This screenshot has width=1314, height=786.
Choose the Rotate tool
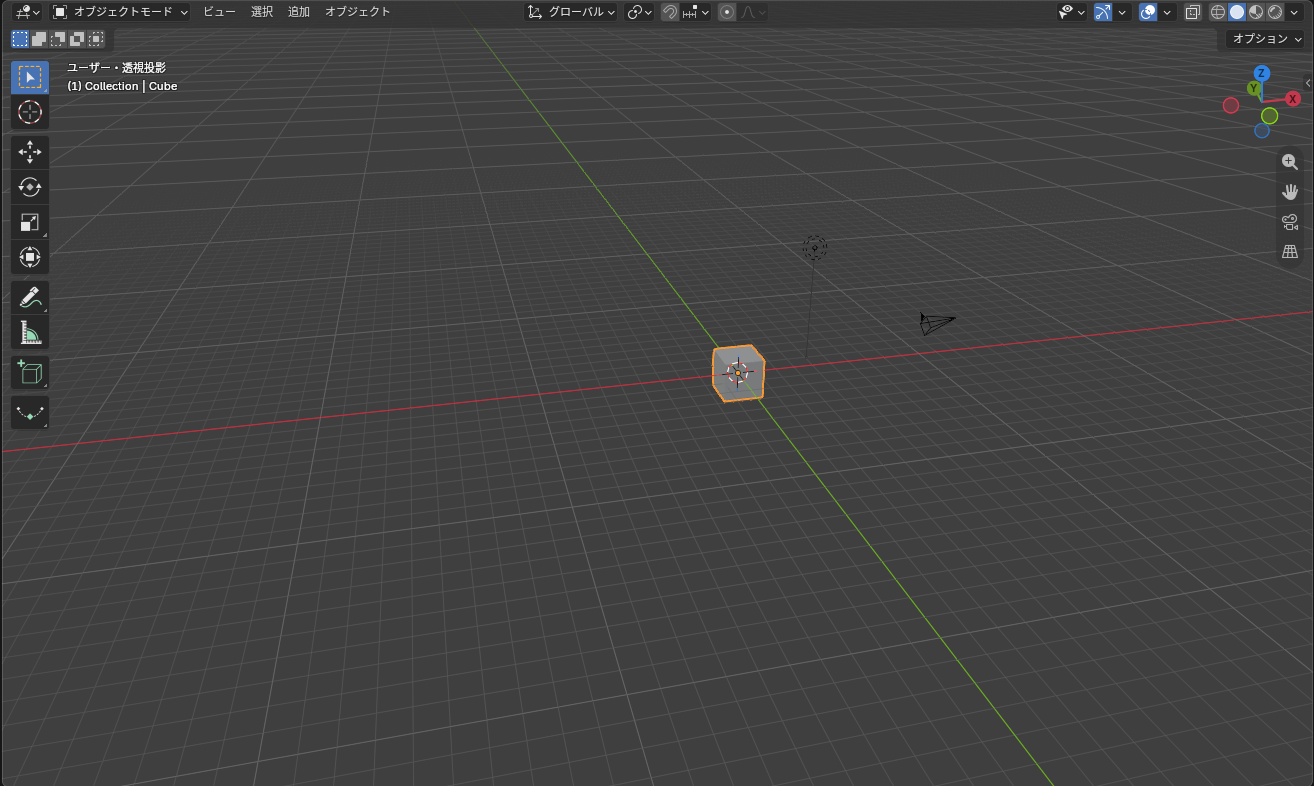click(x=30, y=187)
